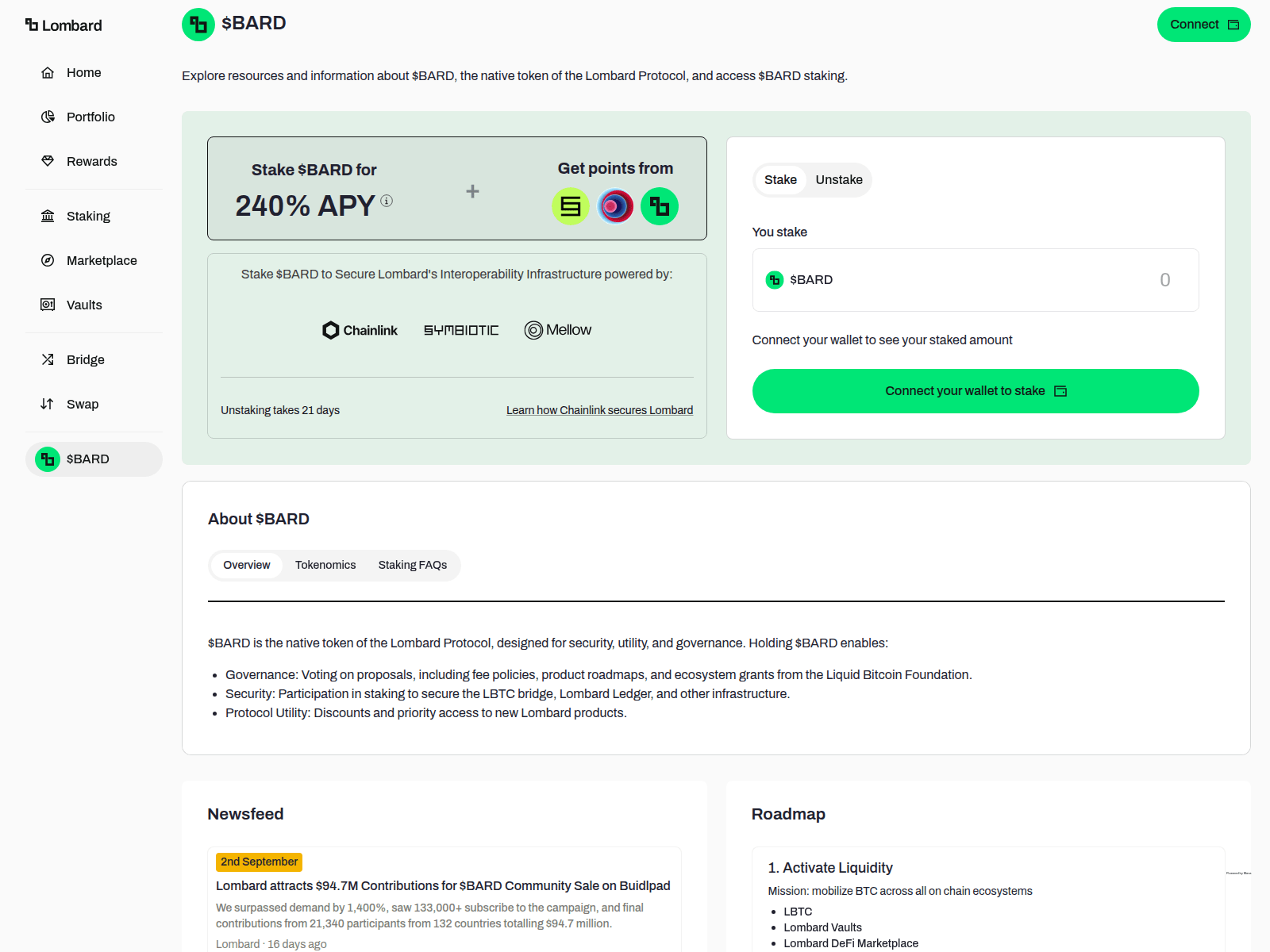The width and height of the screenshot is (1270, 952).
Task: Select the Stake toggle option
Action: tap(780, 180)
